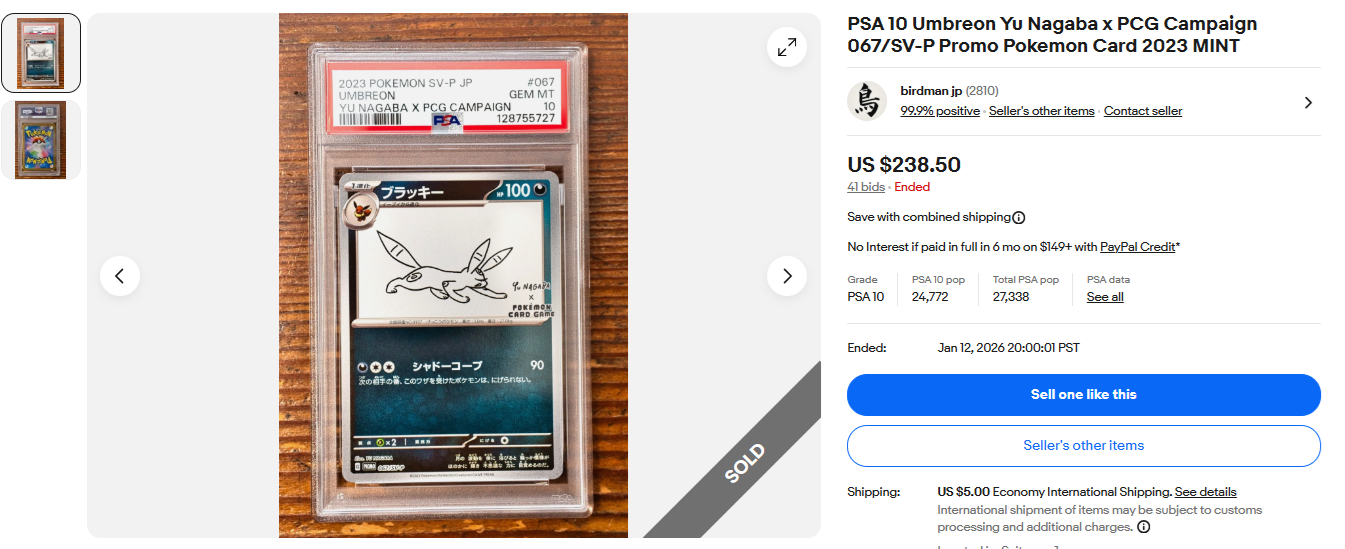Click the main PSA graded card image
1345x549 pixels.
[453, 275]
